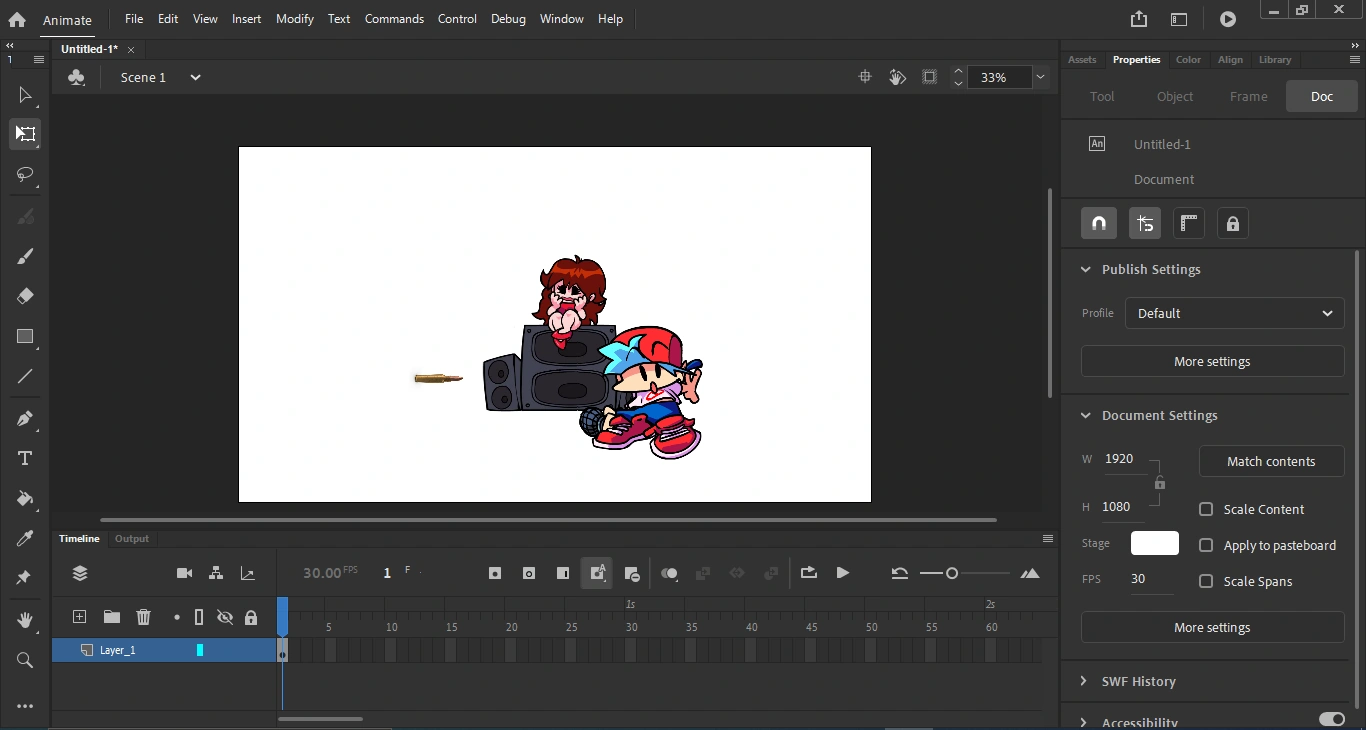This screenshot has width=1366, height=730.
Task: Switch to the Library tab
Action: point(1274,60)
